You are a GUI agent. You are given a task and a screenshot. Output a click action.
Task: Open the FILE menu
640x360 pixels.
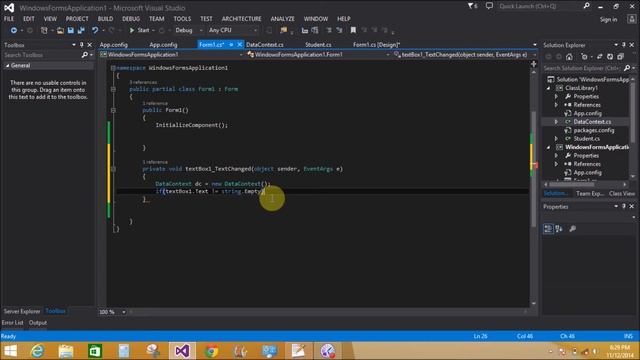tap(9, 19)
